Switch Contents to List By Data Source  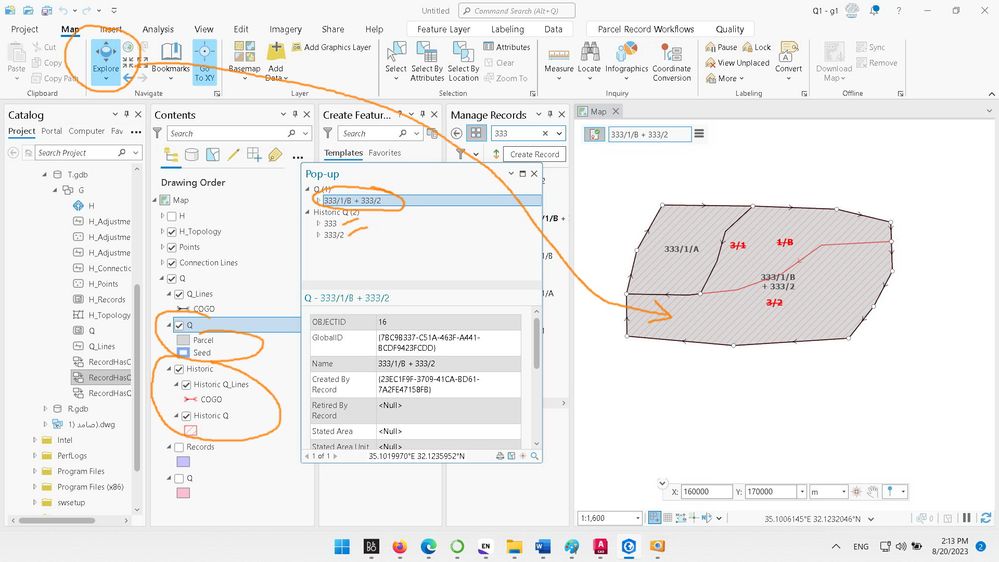[192, 155]
